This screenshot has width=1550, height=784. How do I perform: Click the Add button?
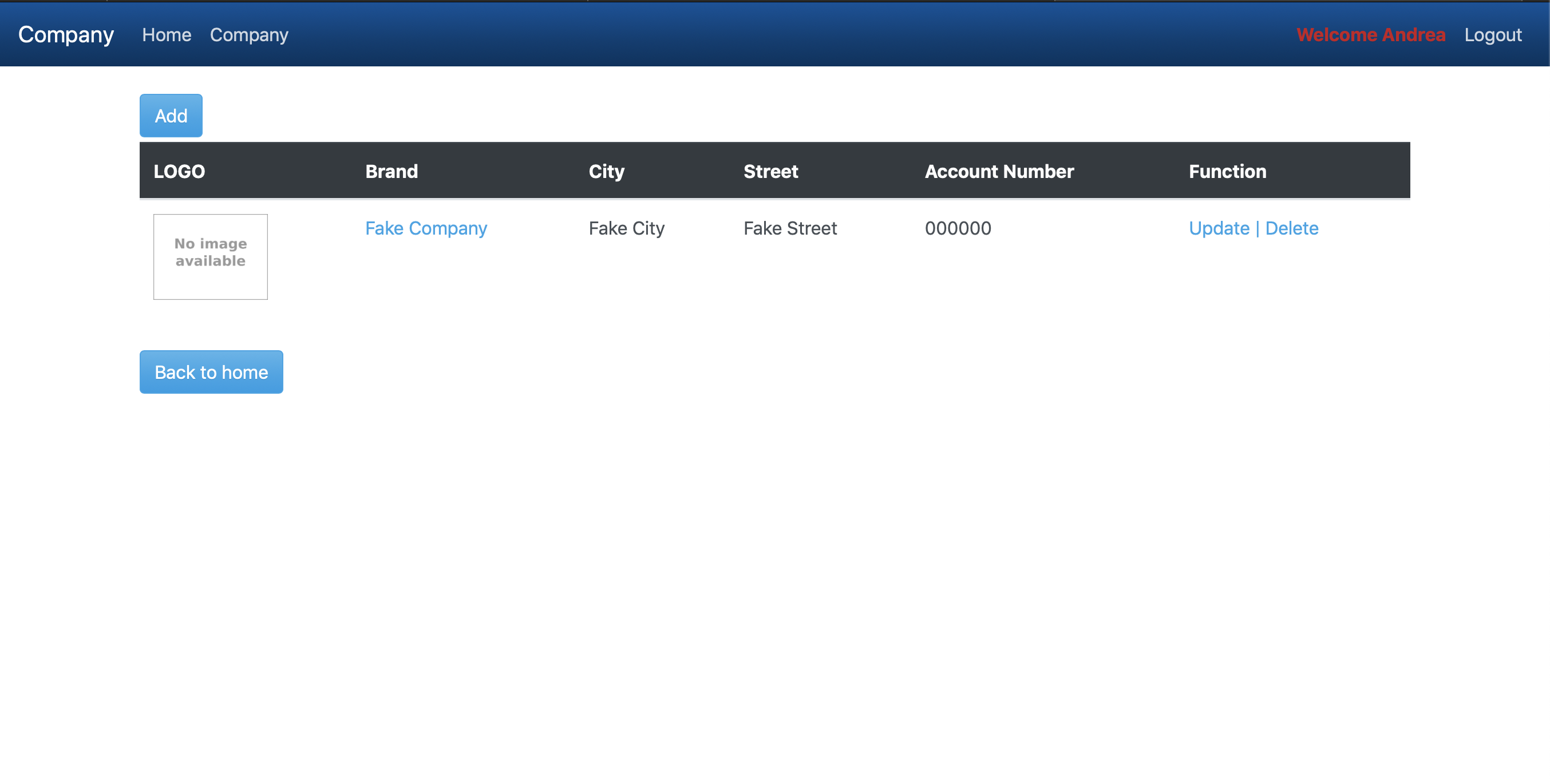171,116
